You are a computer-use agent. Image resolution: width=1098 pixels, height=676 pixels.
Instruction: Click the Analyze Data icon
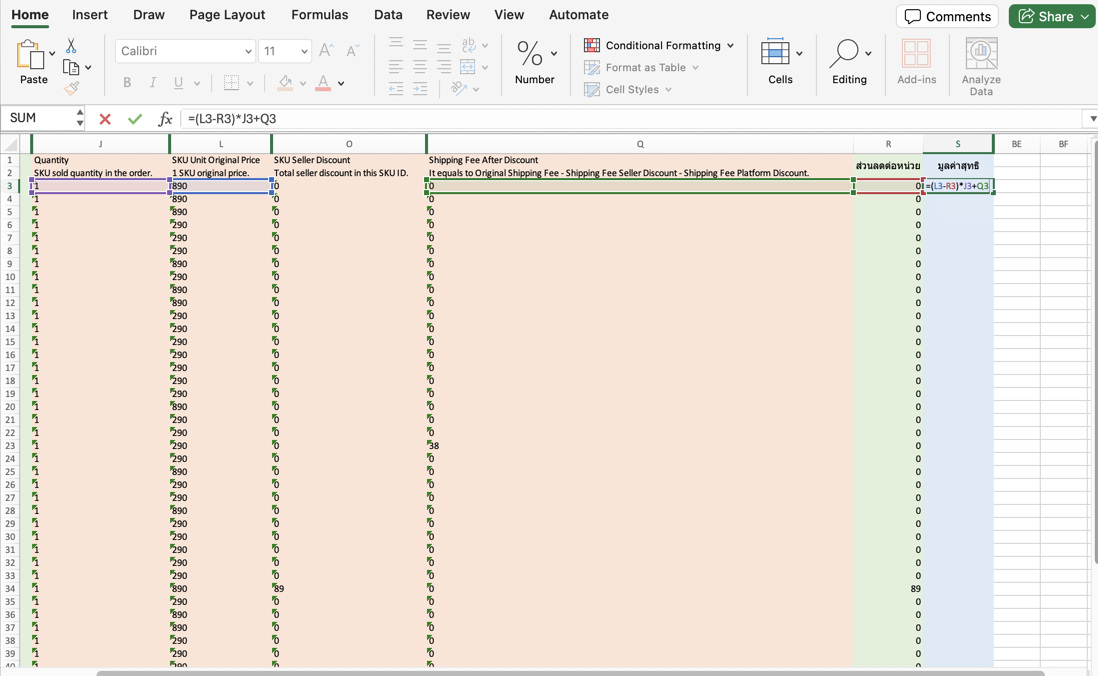[981, 53]
